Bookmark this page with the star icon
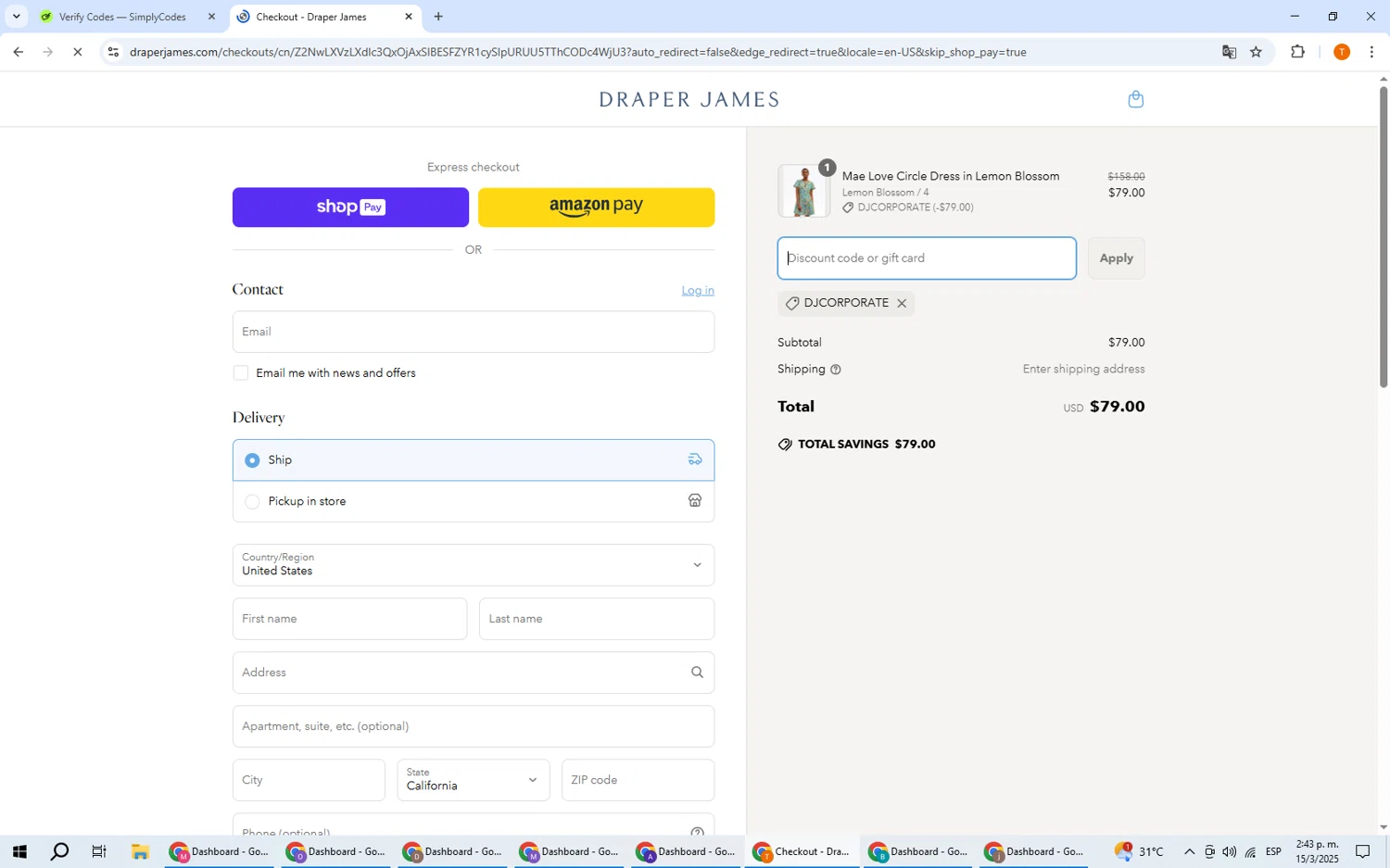Viewport: 1390px width, 868px height. pyautogui.click(x=1256, y=52)
